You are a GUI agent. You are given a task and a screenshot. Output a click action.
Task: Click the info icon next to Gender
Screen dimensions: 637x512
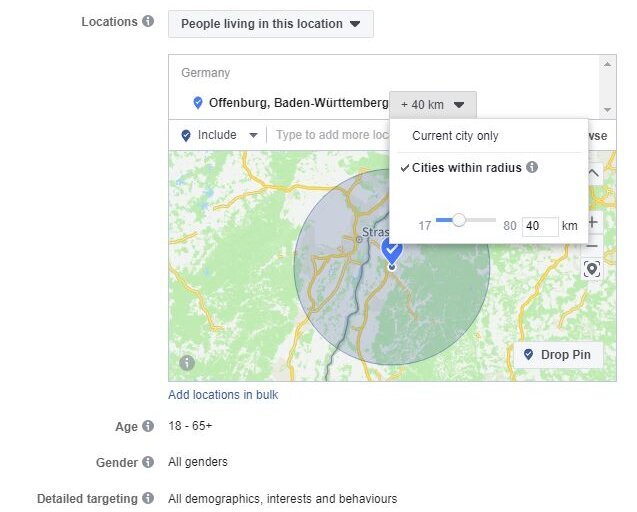pyautogui.click(x=148, y=462)
